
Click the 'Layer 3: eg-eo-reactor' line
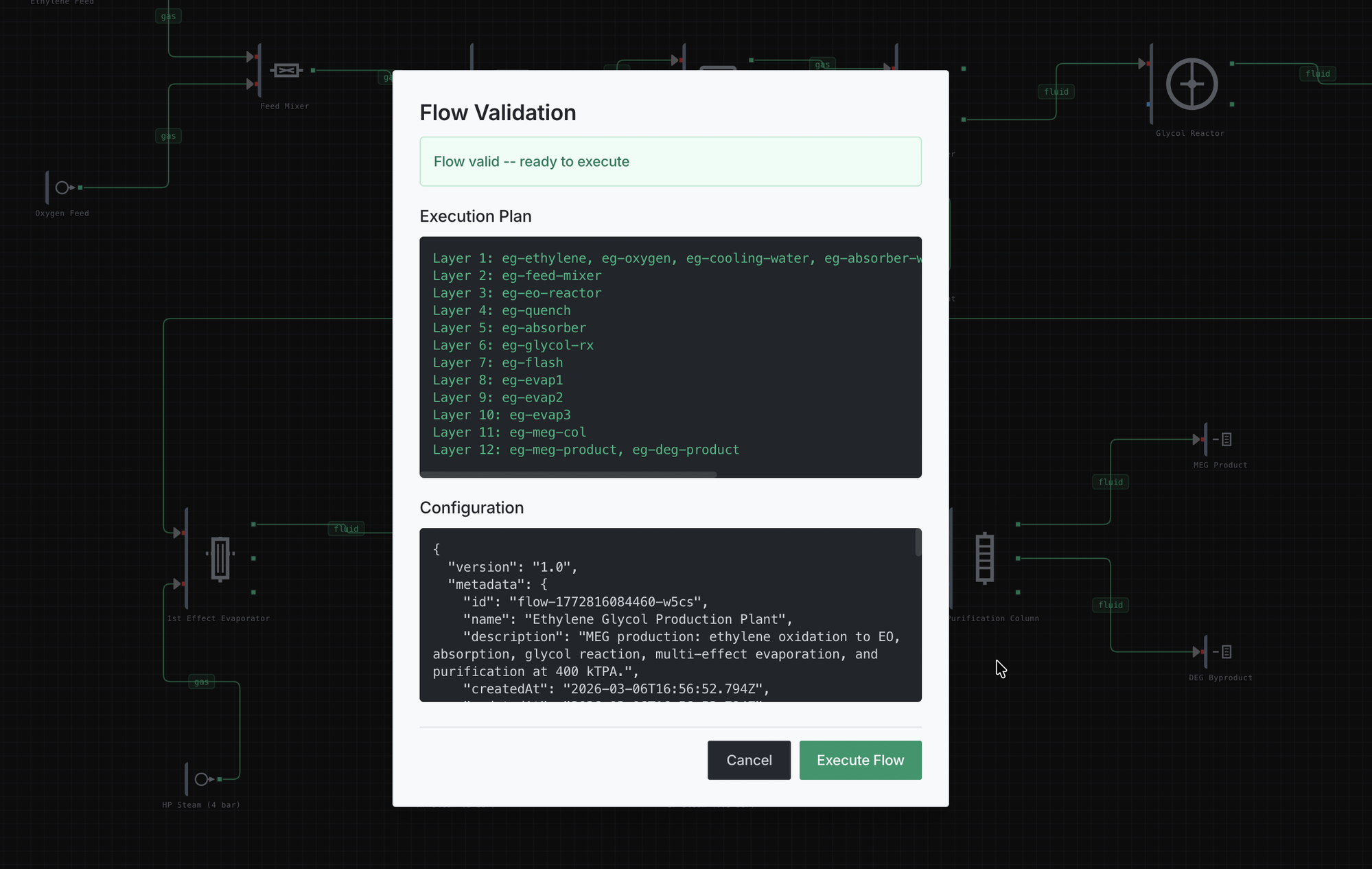coord(517,293)
